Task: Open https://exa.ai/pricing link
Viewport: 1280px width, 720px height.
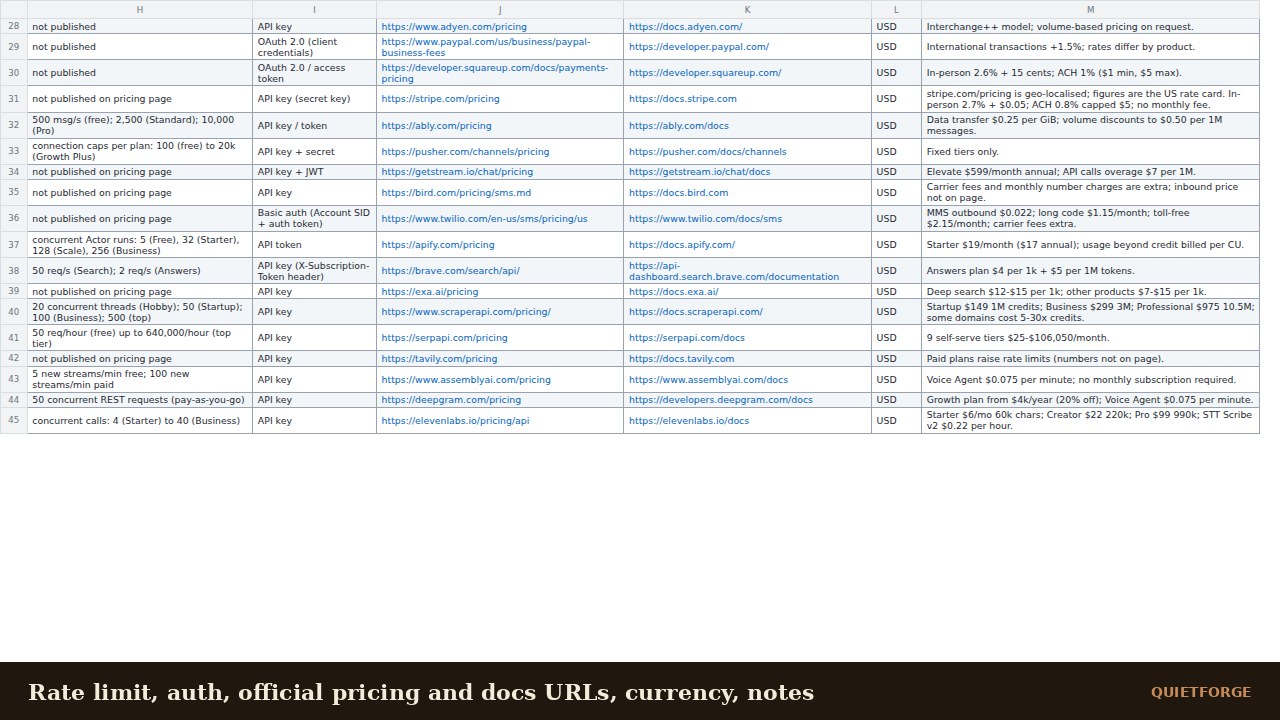Action: (430, 292)
